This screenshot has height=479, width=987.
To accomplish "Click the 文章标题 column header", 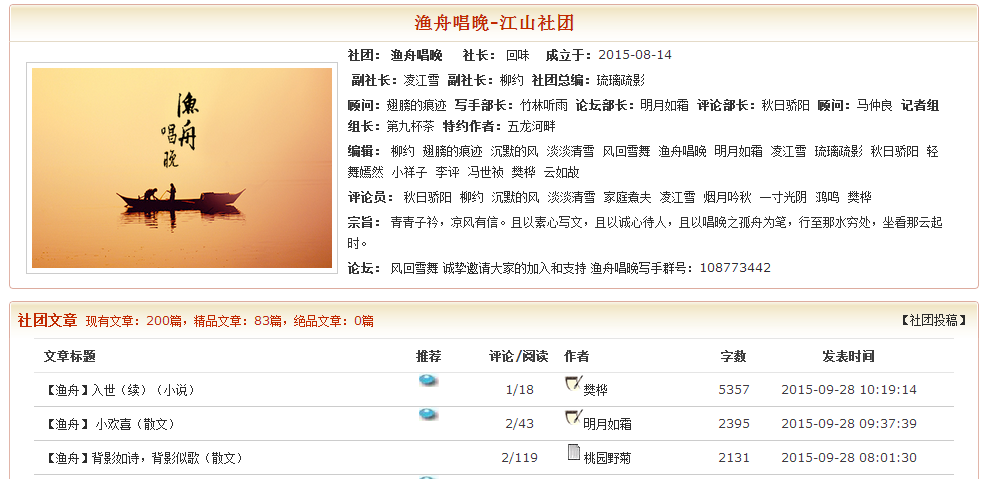I will pyautogui.click(x=69, y=356).
